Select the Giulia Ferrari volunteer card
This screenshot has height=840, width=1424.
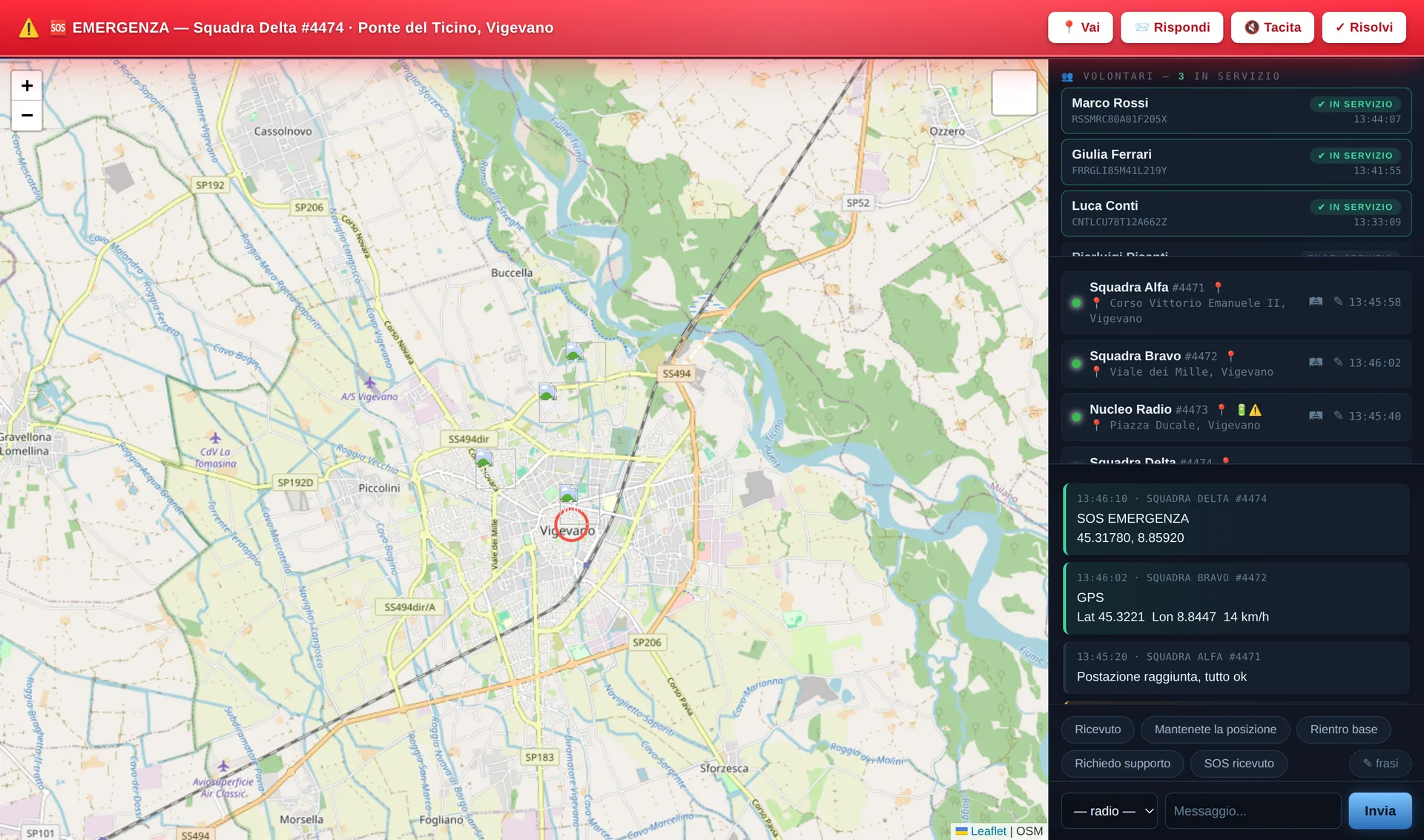[1236, 162]
